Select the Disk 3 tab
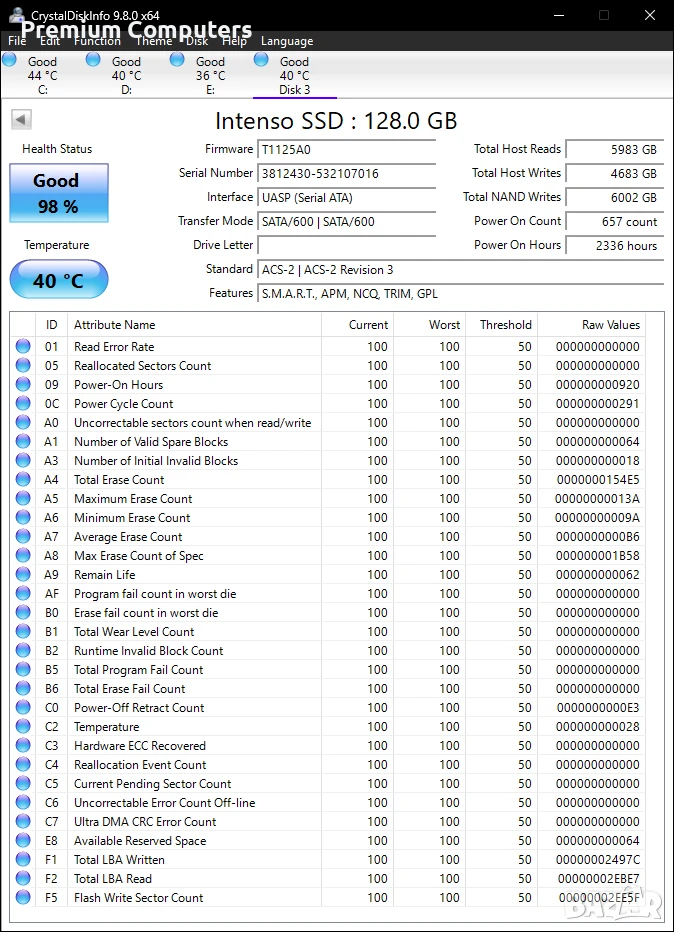The image size is (674, 932). click(x=295, y=75)
